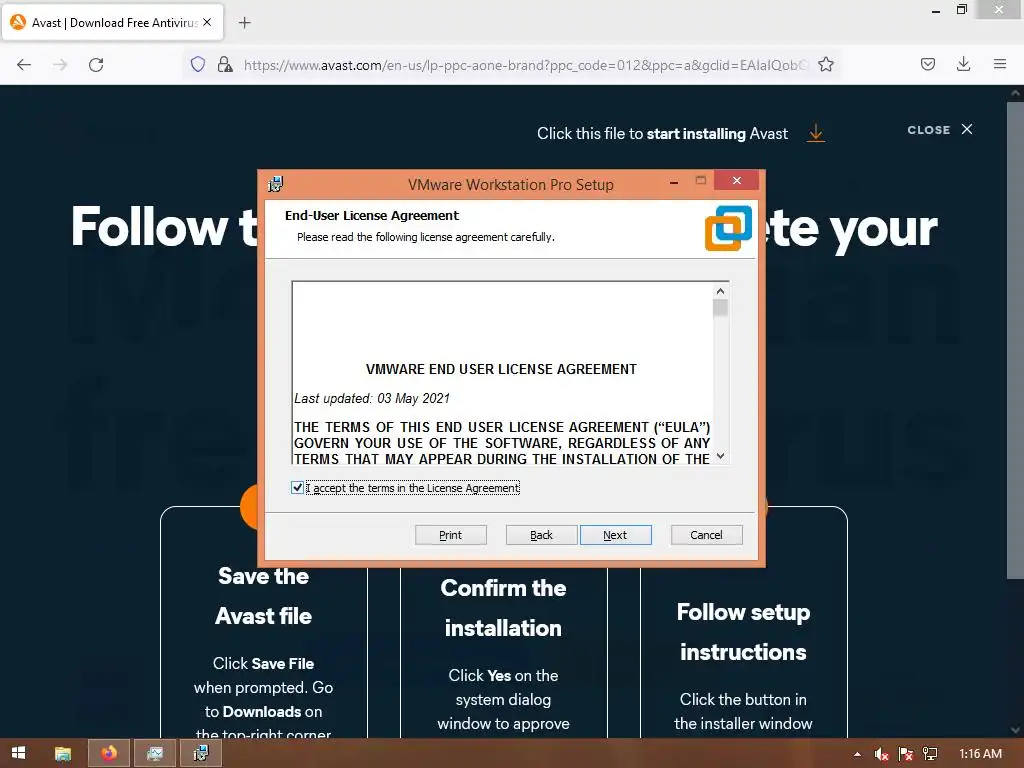Click the license text scrollbar thumb
Screen dimensions: 1024x768
tap(720, 308)
